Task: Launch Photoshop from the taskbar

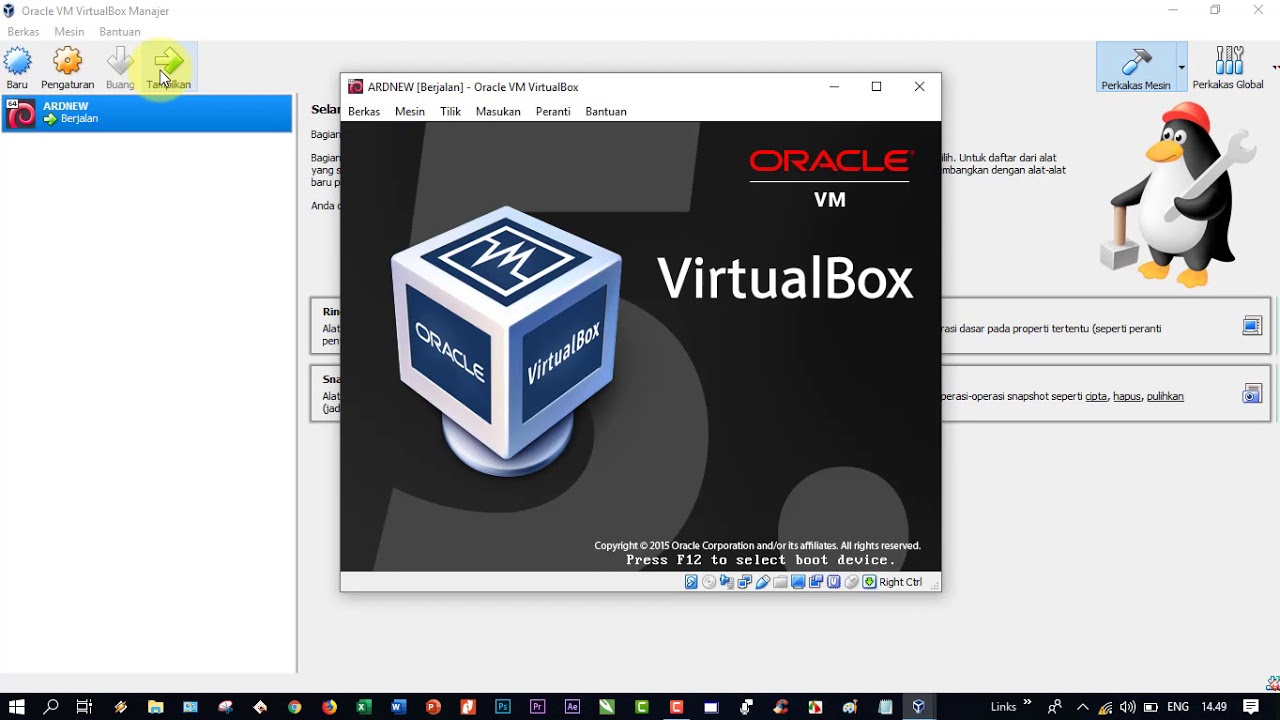Action: [x=503, y=707]
